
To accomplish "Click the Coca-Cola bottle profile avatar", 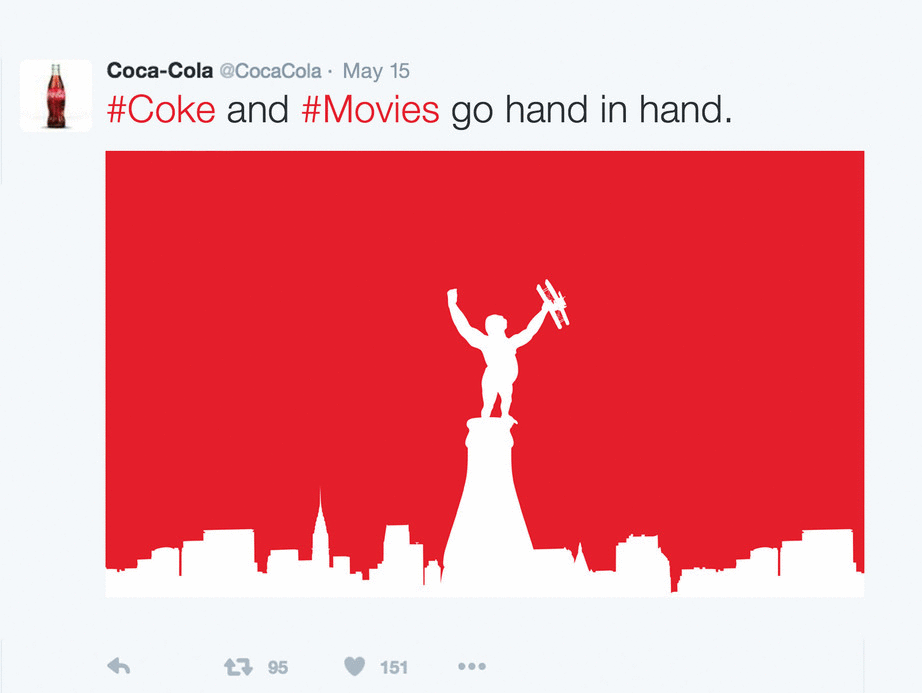I will tap(56, 95).
